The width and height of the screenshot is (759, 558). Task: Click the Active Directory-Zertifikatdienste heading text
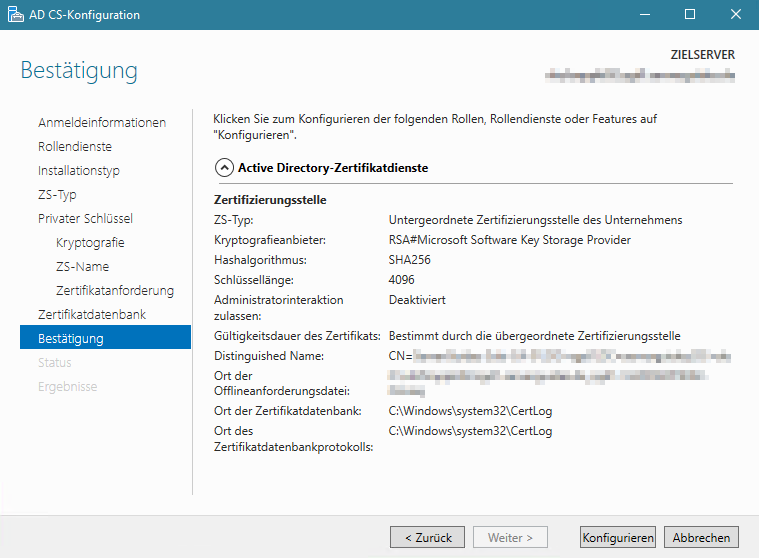(333, 168)
